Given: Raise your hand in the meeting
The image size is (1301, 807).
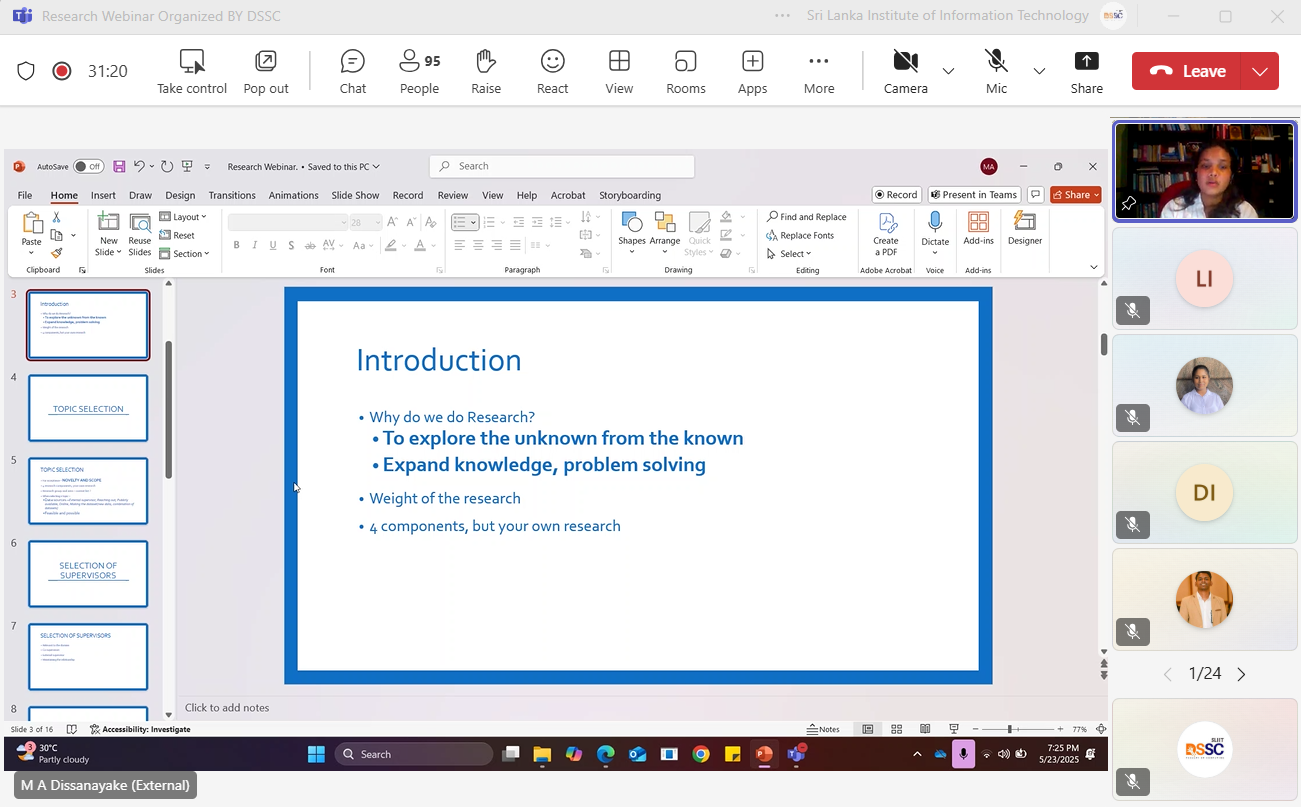Looking at the screenshot, I should pyautogui.click(x=486, y=71).
